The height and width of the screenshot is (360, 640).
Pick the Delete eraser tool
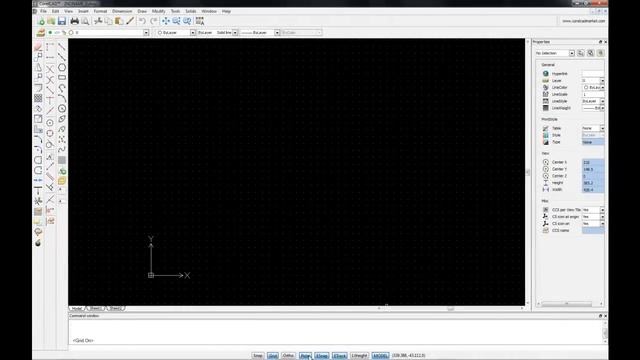(x=38, y=47)
